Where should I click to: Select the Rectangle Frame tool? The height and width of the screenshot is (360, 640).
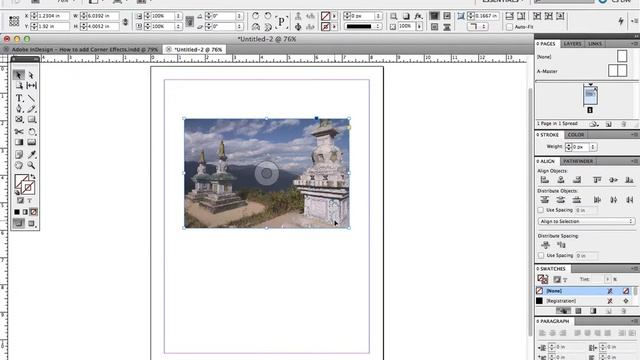pyautogui.click(x=19, y=119)
